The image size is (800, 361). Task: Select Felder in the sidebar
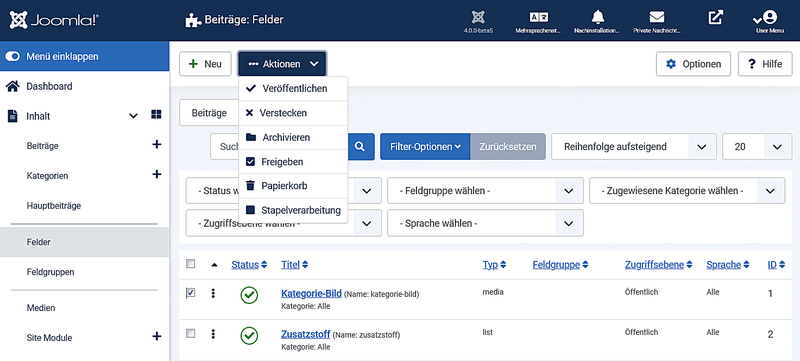[x=84, y=242]
